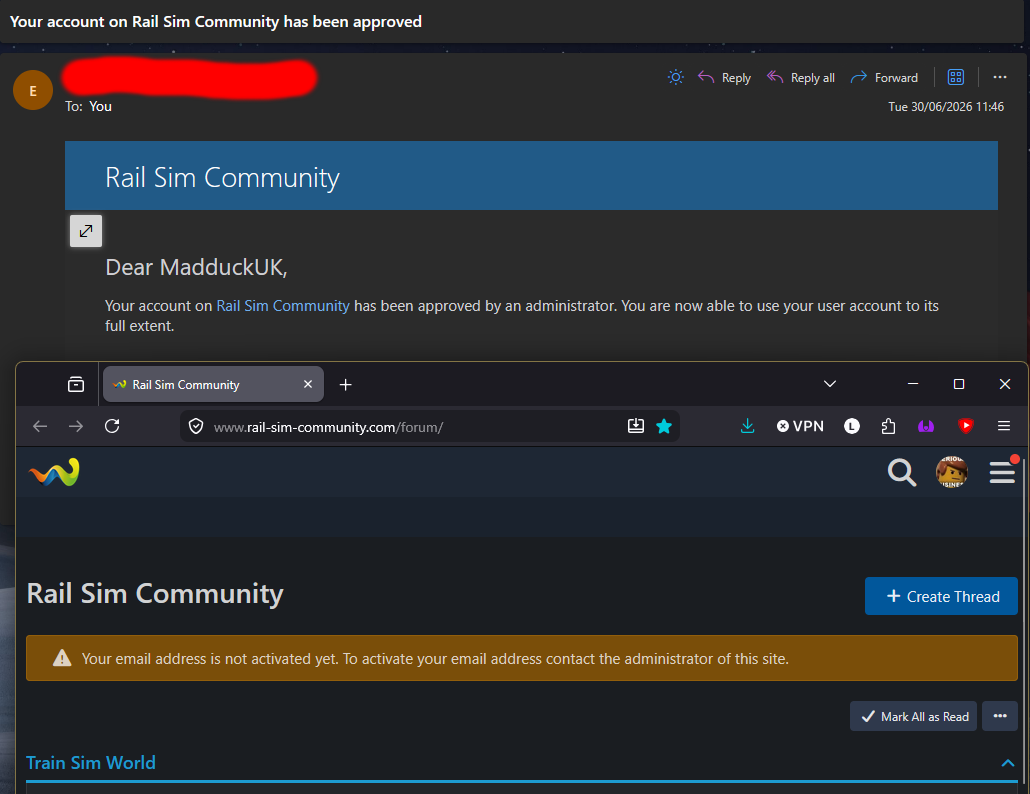
Task: Open the Train Sim World category link
Action: [91, 762]
